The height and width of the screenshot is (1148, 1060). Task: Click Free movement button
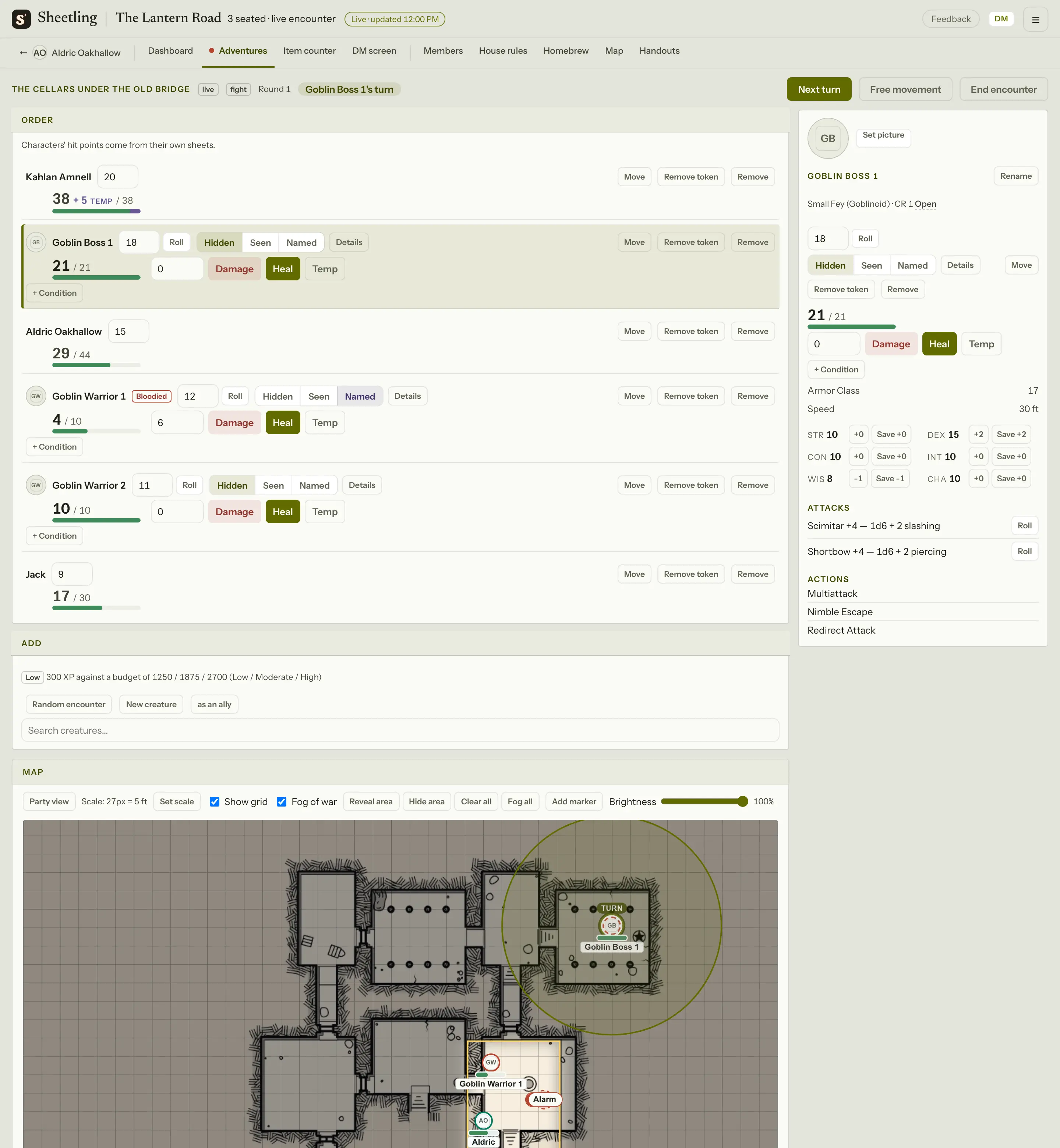pos(905,89)
